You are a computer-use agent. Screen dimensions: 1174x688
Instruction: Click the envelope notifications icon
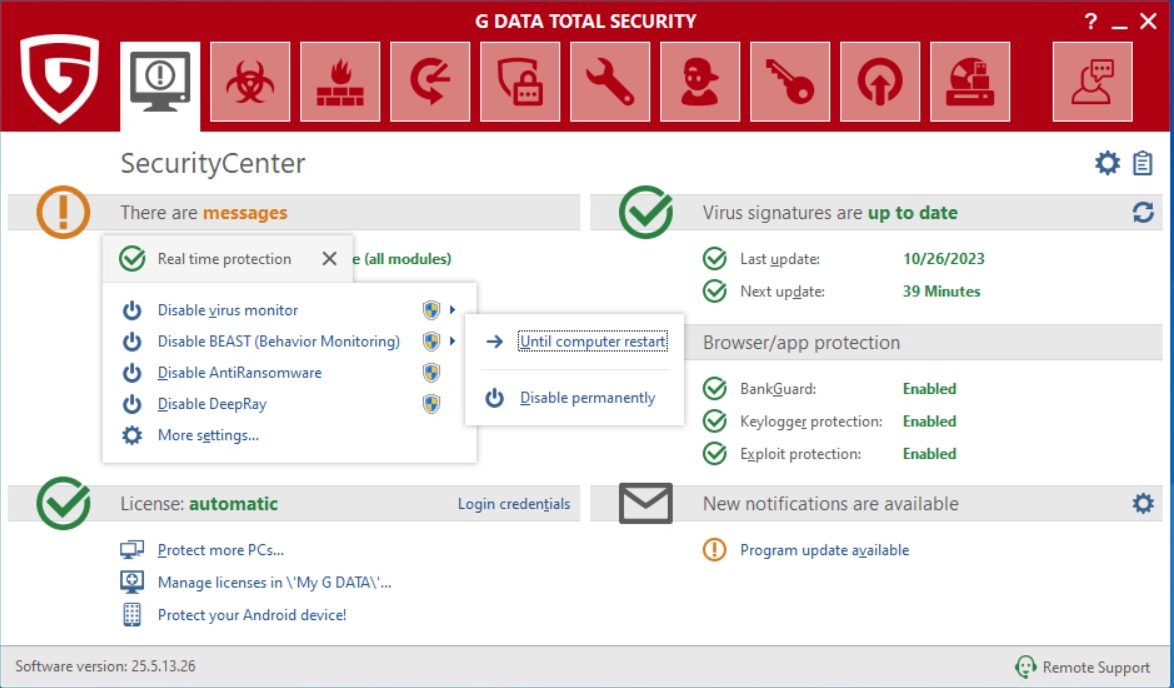[x=645, y=503]
